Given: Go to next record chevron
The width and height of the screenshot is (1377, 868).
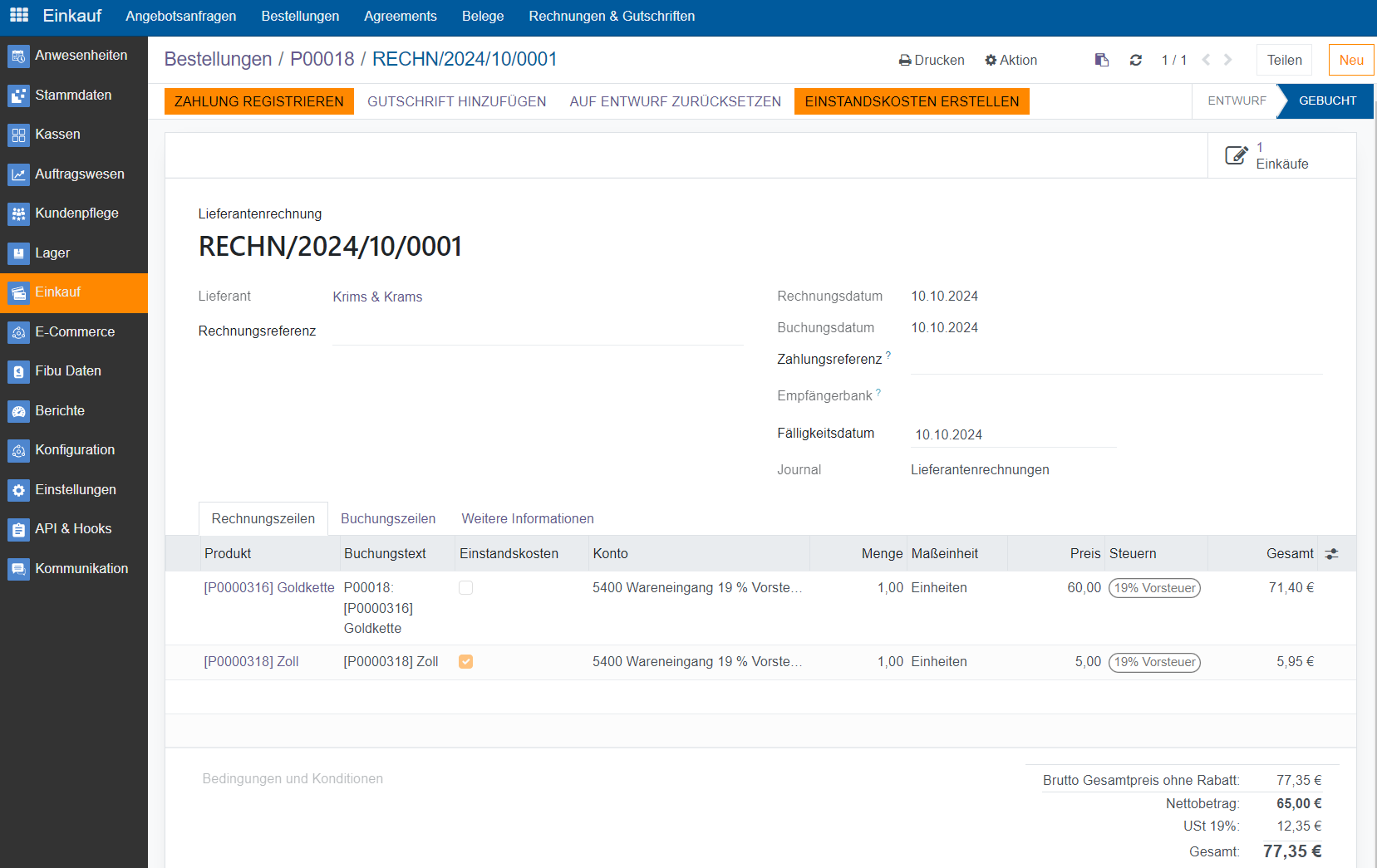Looking at the screenshot, I should coord(1227,60).
